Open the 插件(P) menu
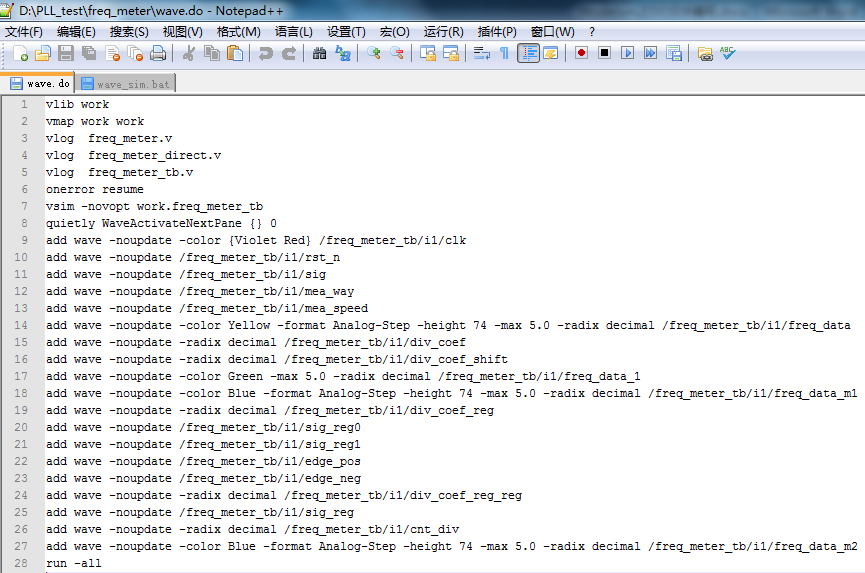Image resolution: width=865 pixels, height=573 pixels. [x=497, y=32]
